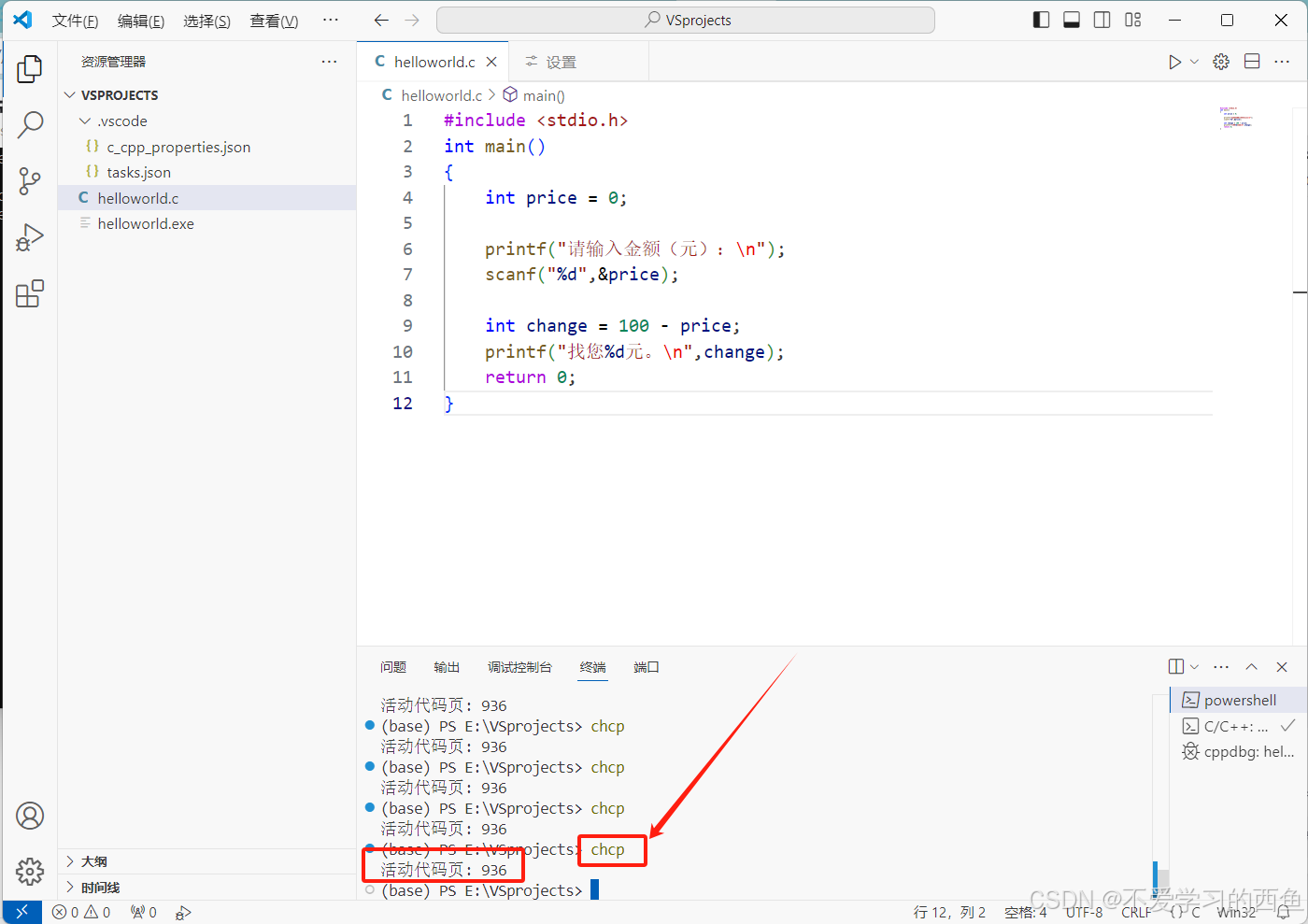Image resolution: width=1308 pixels, height=924 pixels.
Task: Collapse the VSPROJECTS folder
Action: click(x=69, y=94)
